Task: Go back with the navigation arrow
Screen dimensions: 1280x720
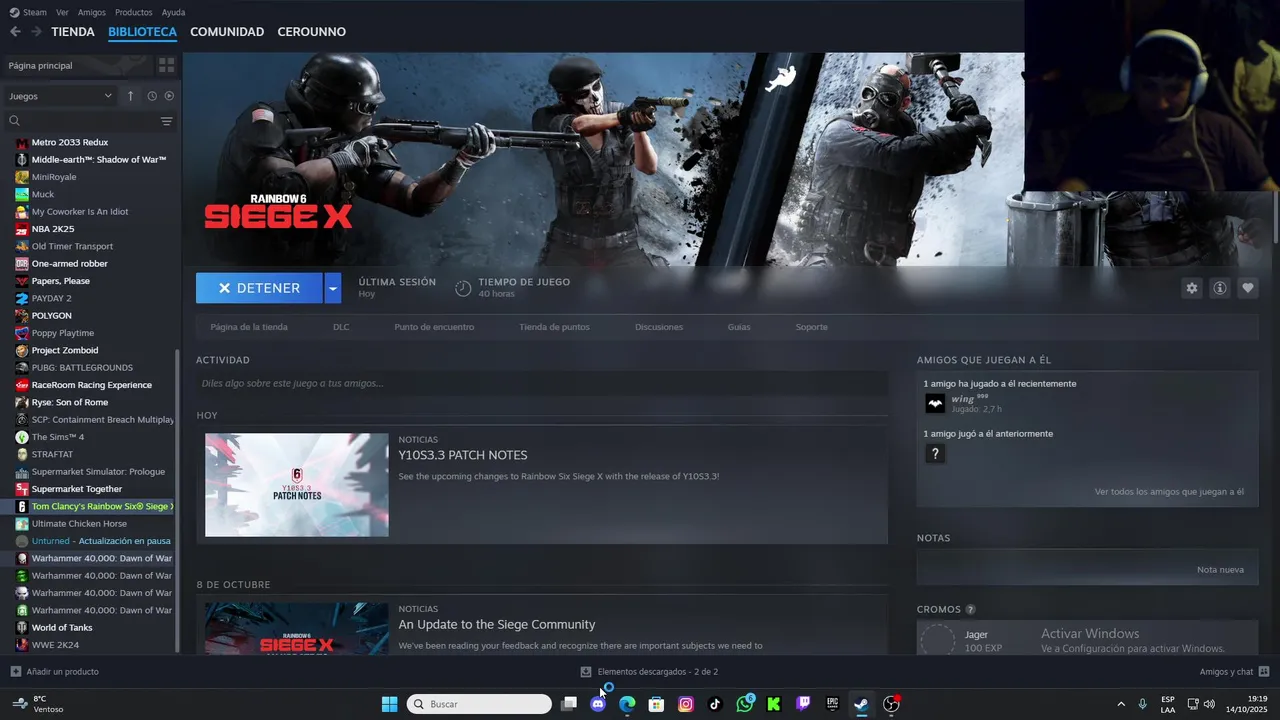Action: [x=15, y=32]
